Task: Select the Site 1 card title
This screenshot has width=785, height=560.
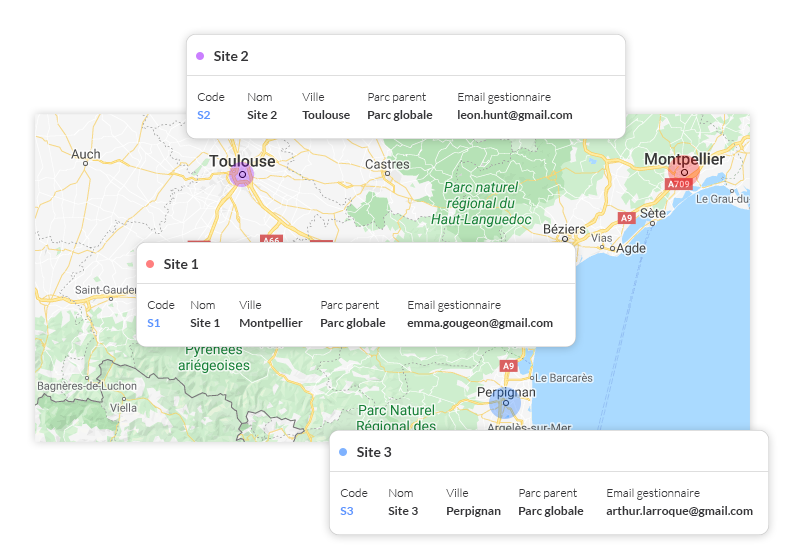Action: click(x=181, y=264)
